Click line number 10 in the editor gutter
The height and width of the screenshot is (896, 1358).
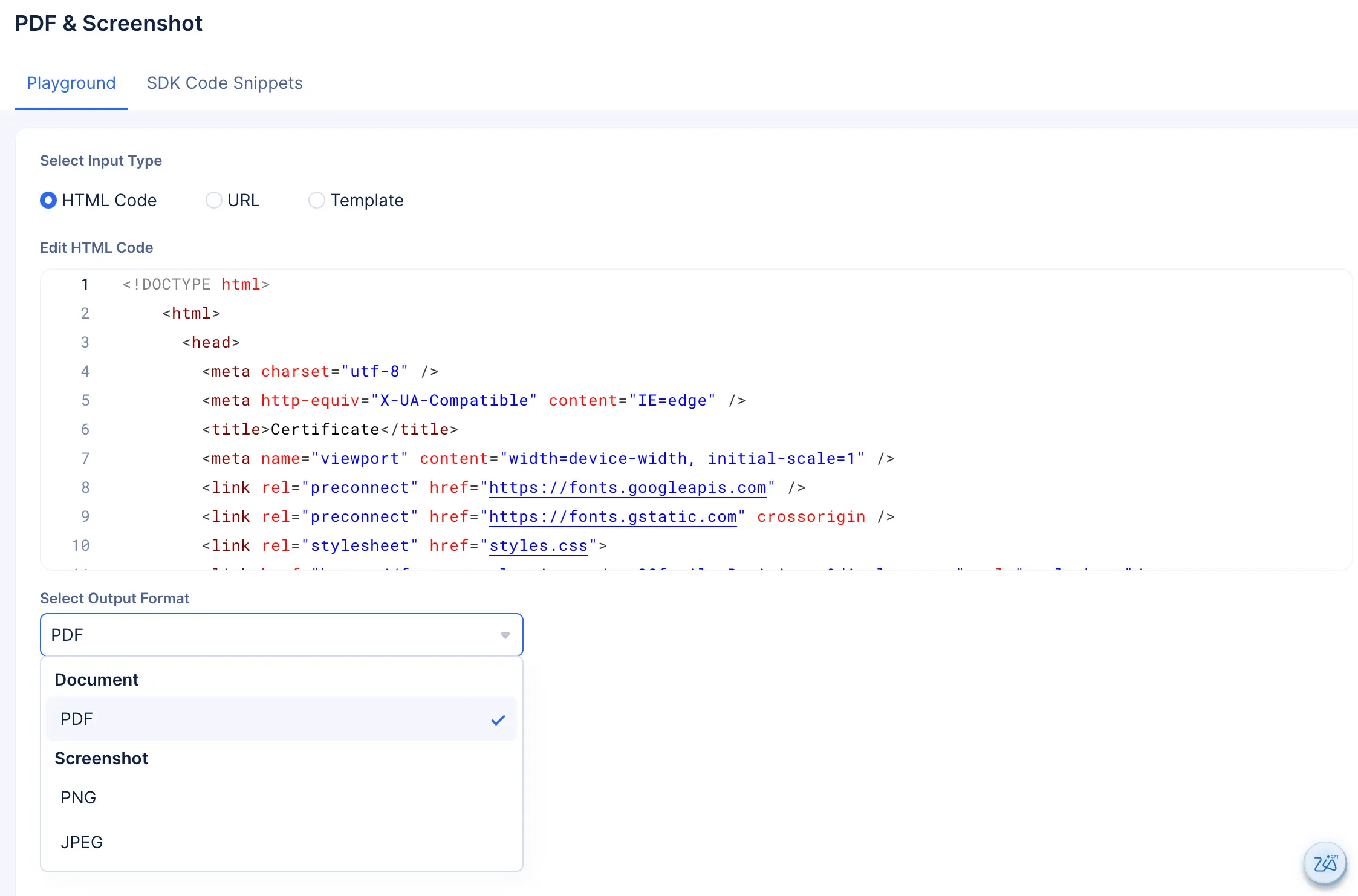[80, 546]
